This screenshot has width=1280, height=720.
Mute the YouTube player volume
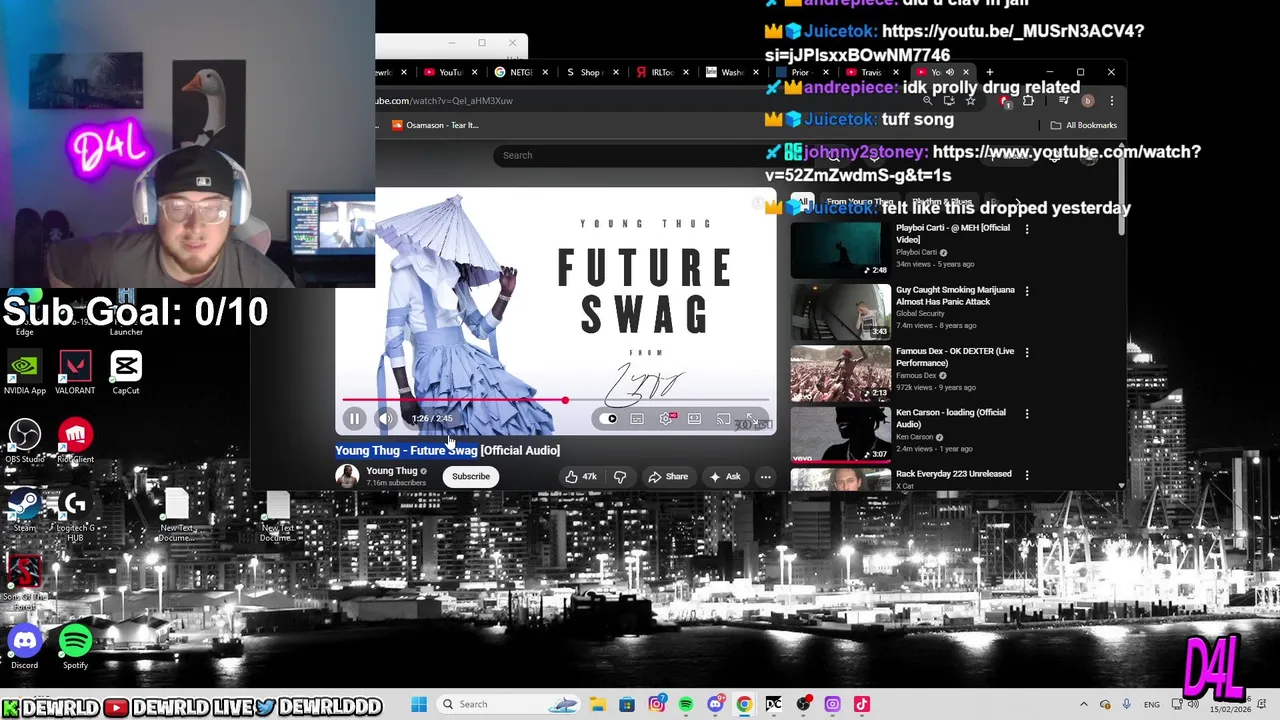(x=386, y=419)
